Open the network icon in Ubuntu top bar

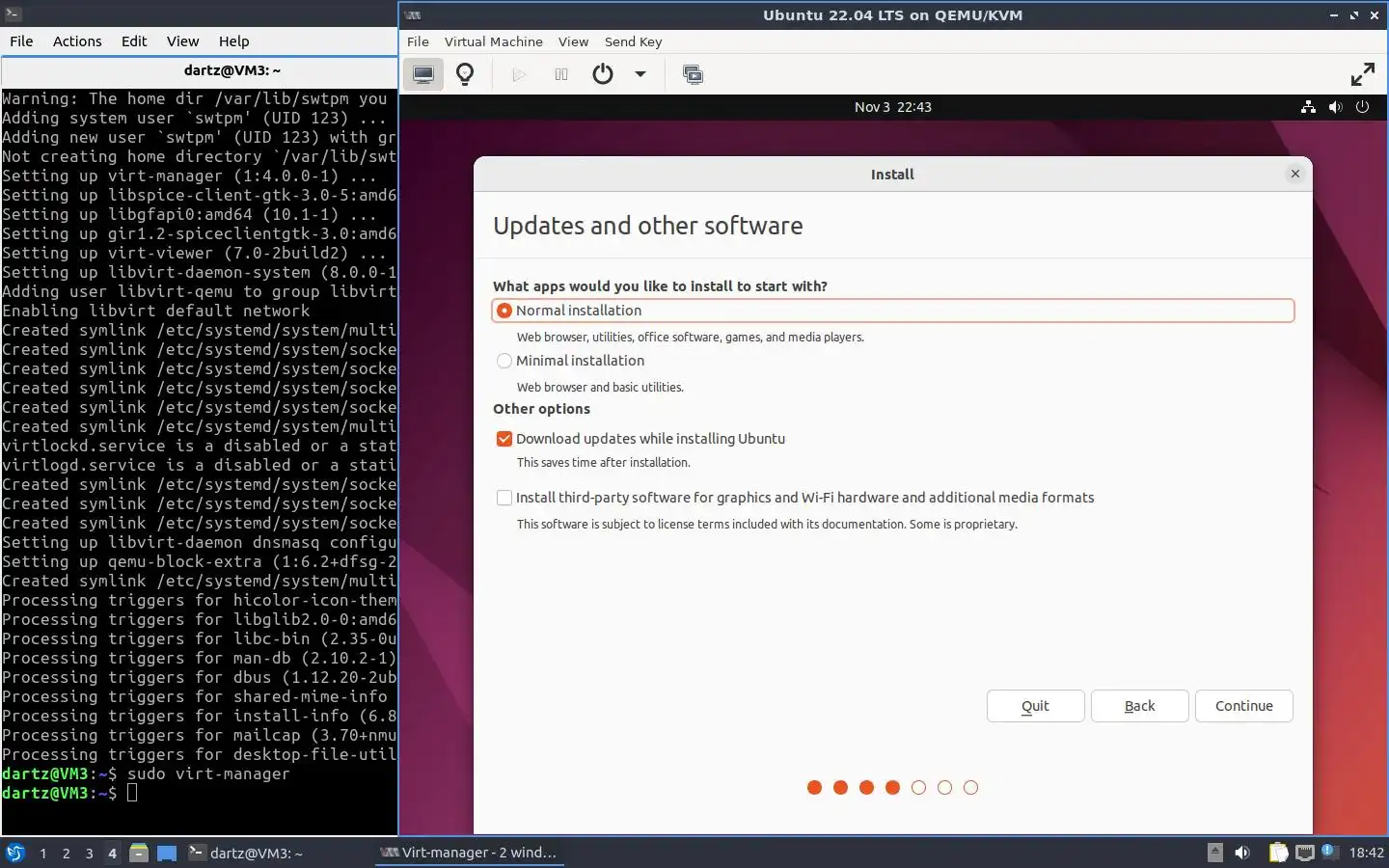1308,107
